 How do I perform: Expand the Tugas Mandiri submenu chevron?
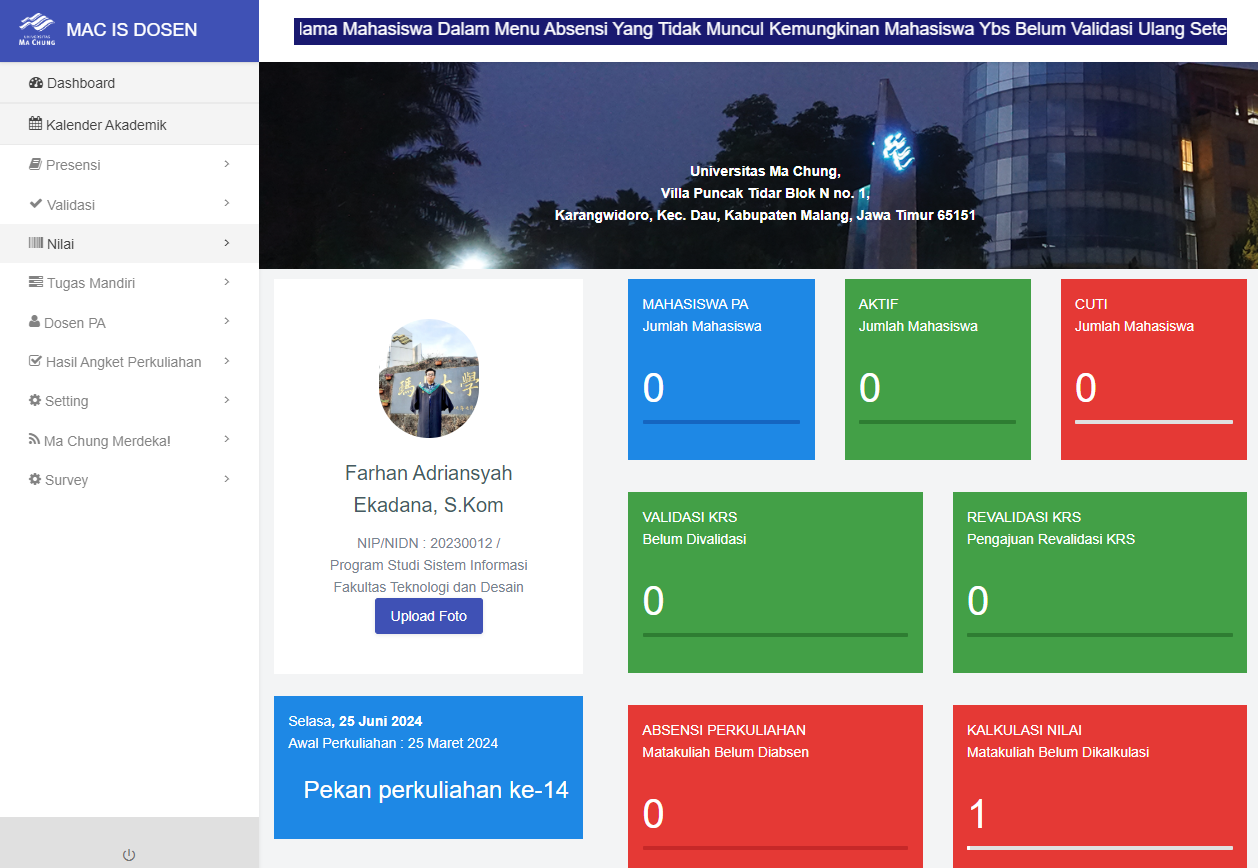coord(227,282)
